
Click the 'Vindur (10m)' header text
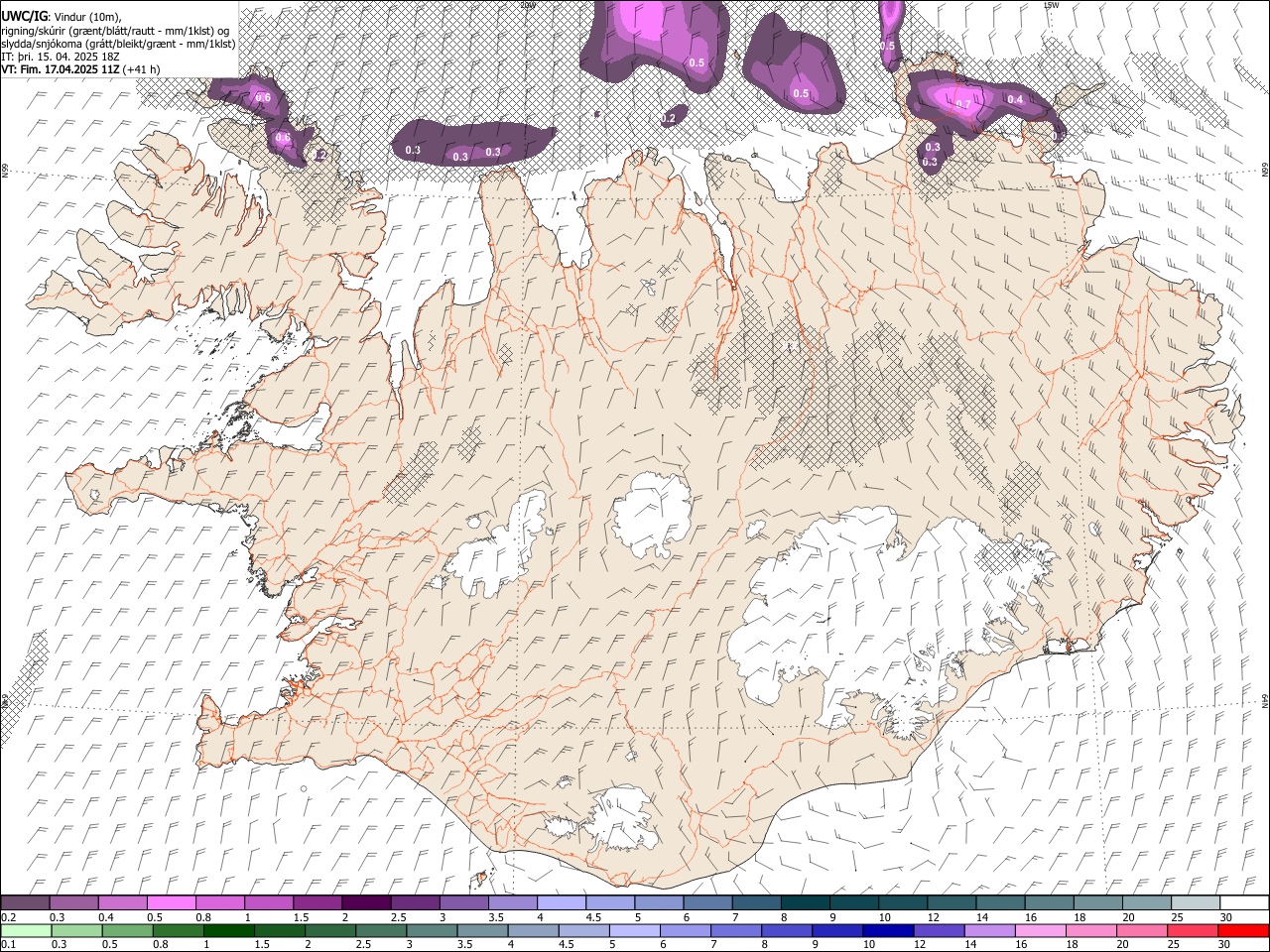[x=86, y=17]
